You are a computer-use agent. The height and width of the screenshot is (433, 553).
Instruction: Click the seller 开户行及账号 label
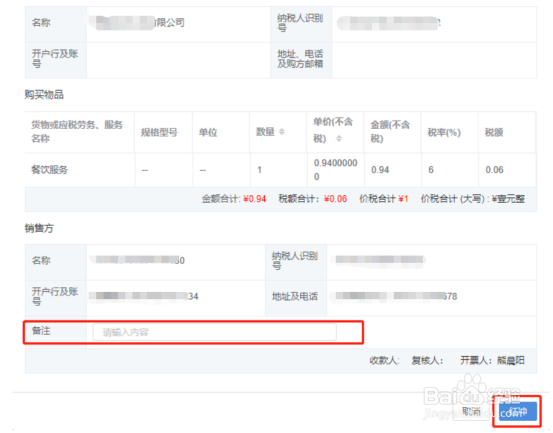[55, 297]
